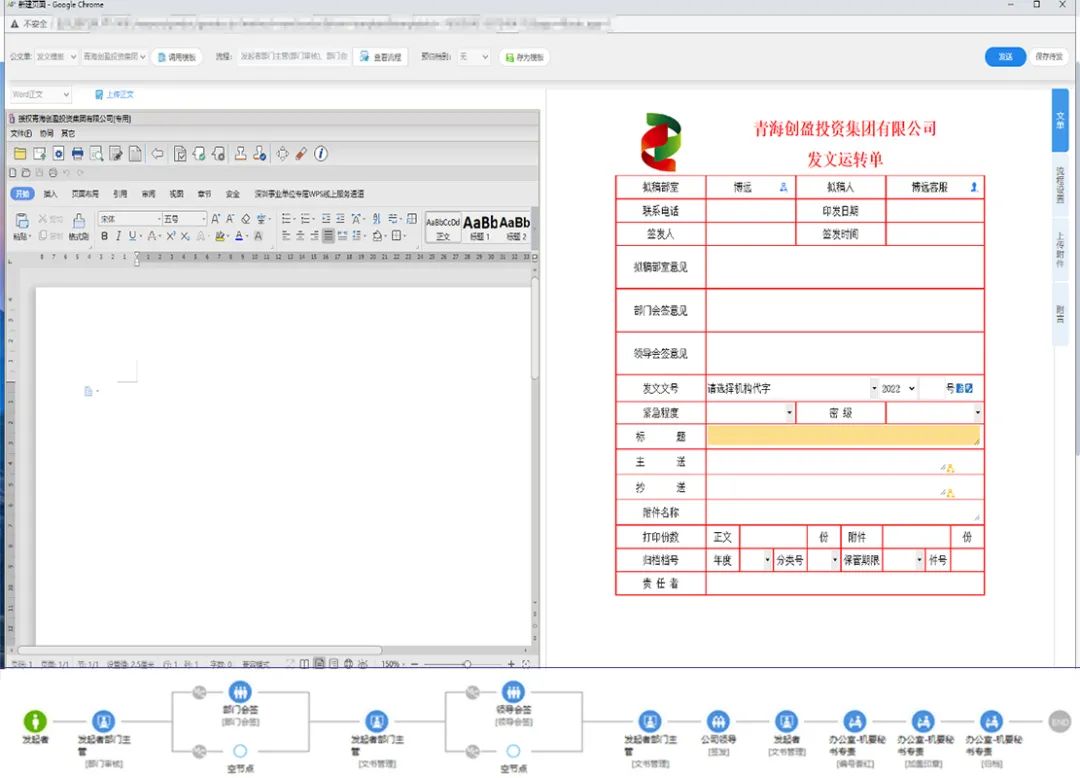Click the blue 发送 button
1080x778 pixels.
click(1005, 57)
